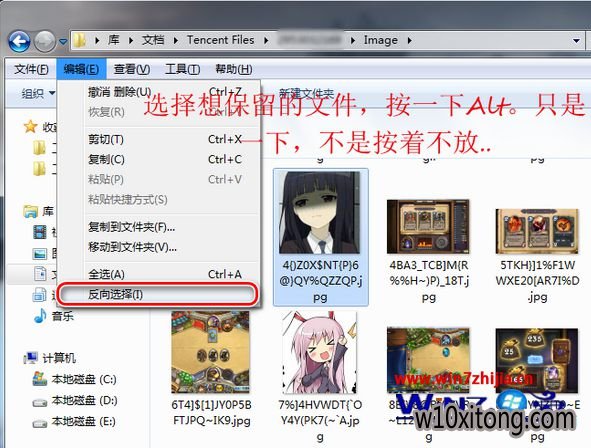
Task: Select thumbnail 4BA3_TCB]M{R%%H~)P)_18T.jpg
Action: click(x=429, y=226)
